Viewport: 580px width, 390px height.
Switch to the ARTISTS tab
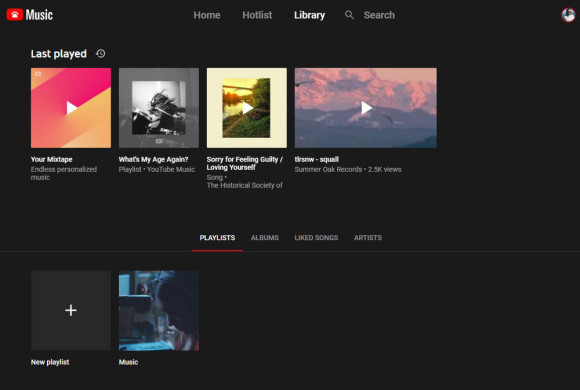point(368,238)
